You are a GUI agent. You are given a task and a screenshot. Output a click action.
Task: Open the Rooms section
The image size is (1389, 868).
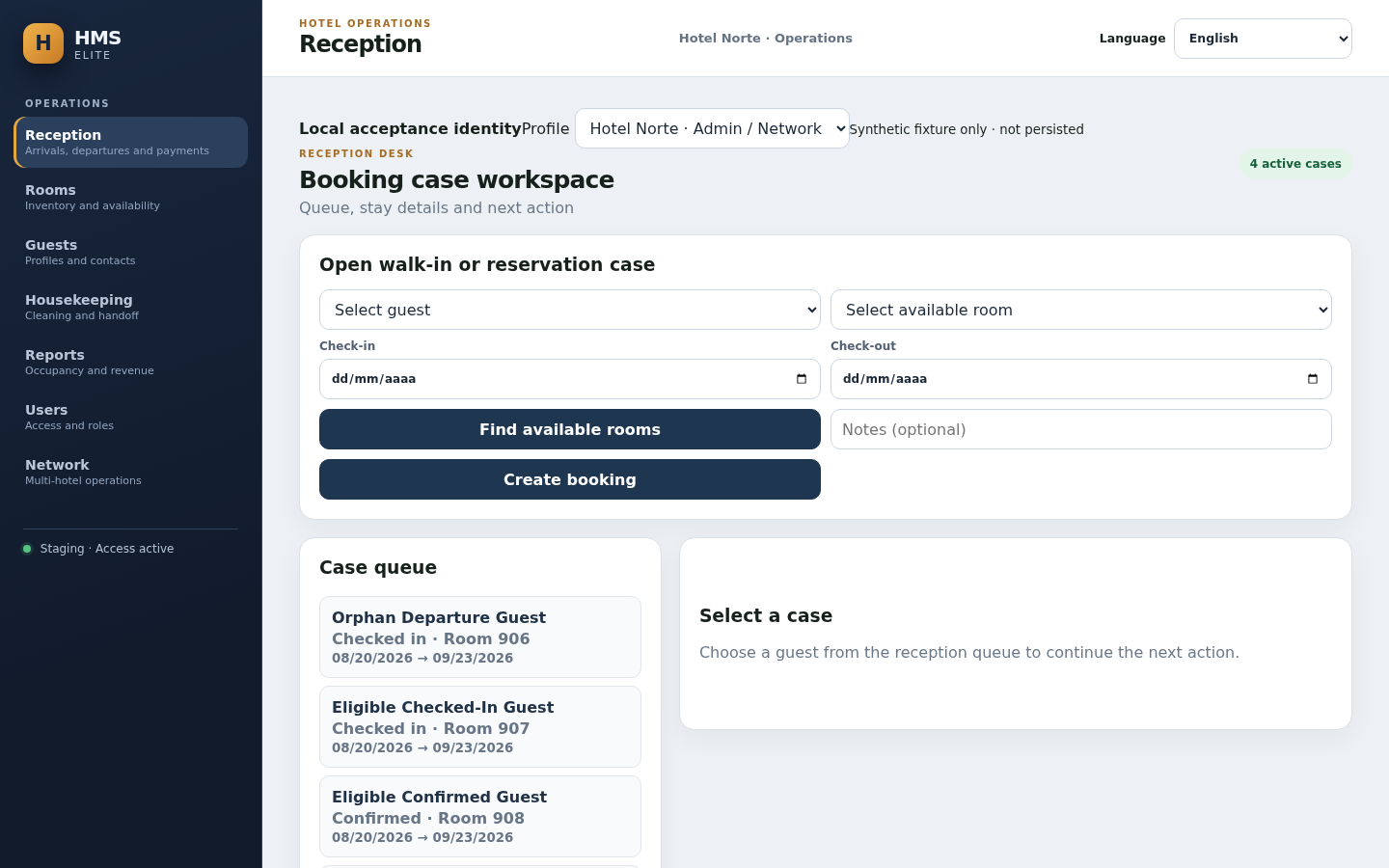click(x=131, y=197)
